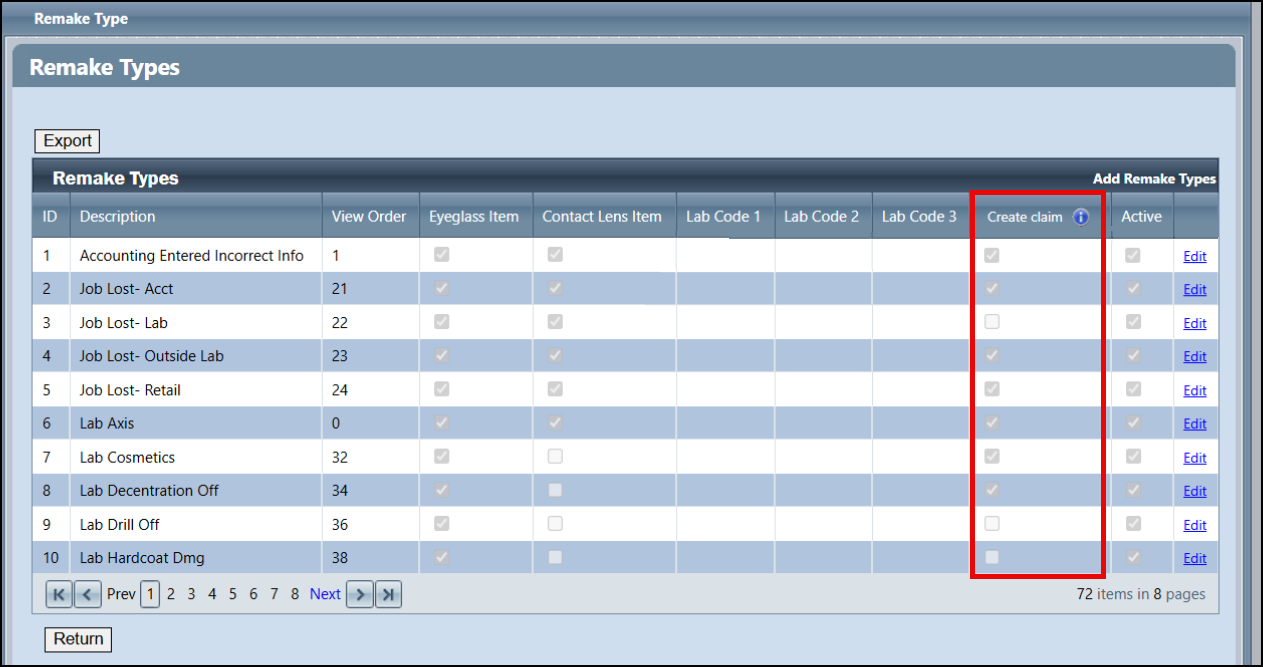Open Add Remake Types link

point(1154,179)
